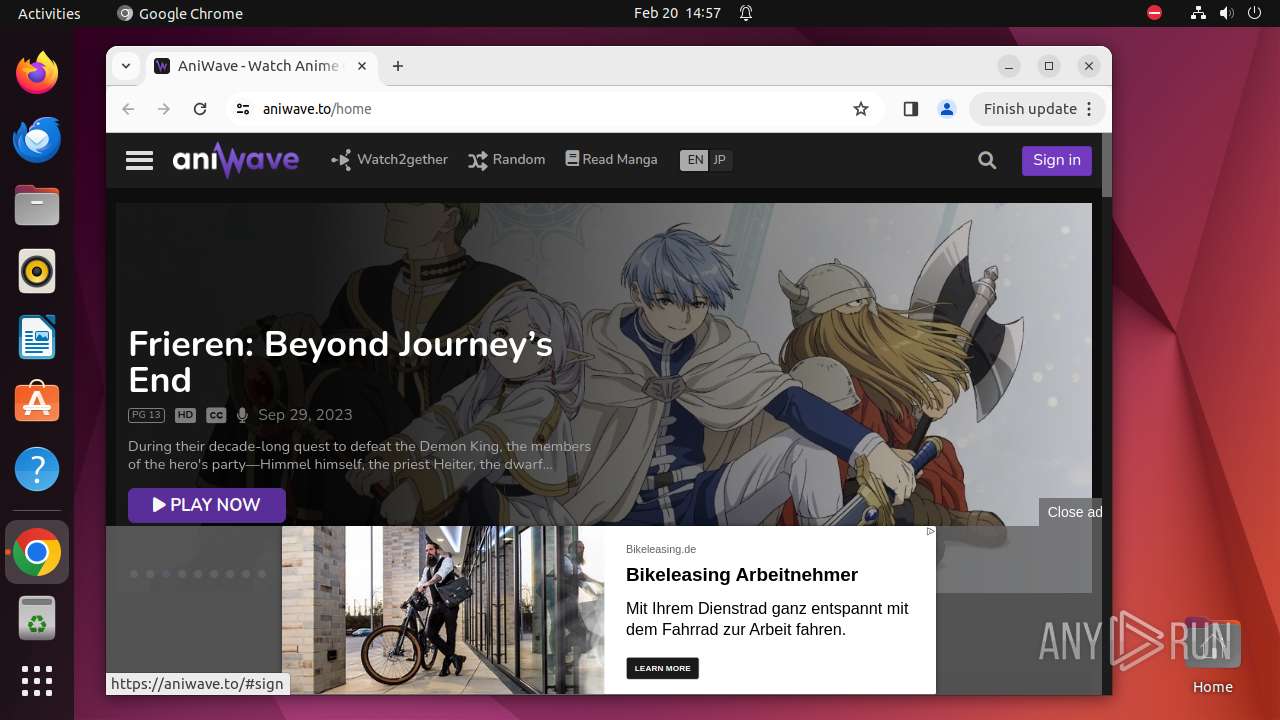
Task: Switch title language to EN
Action: [x=695, y=160]
